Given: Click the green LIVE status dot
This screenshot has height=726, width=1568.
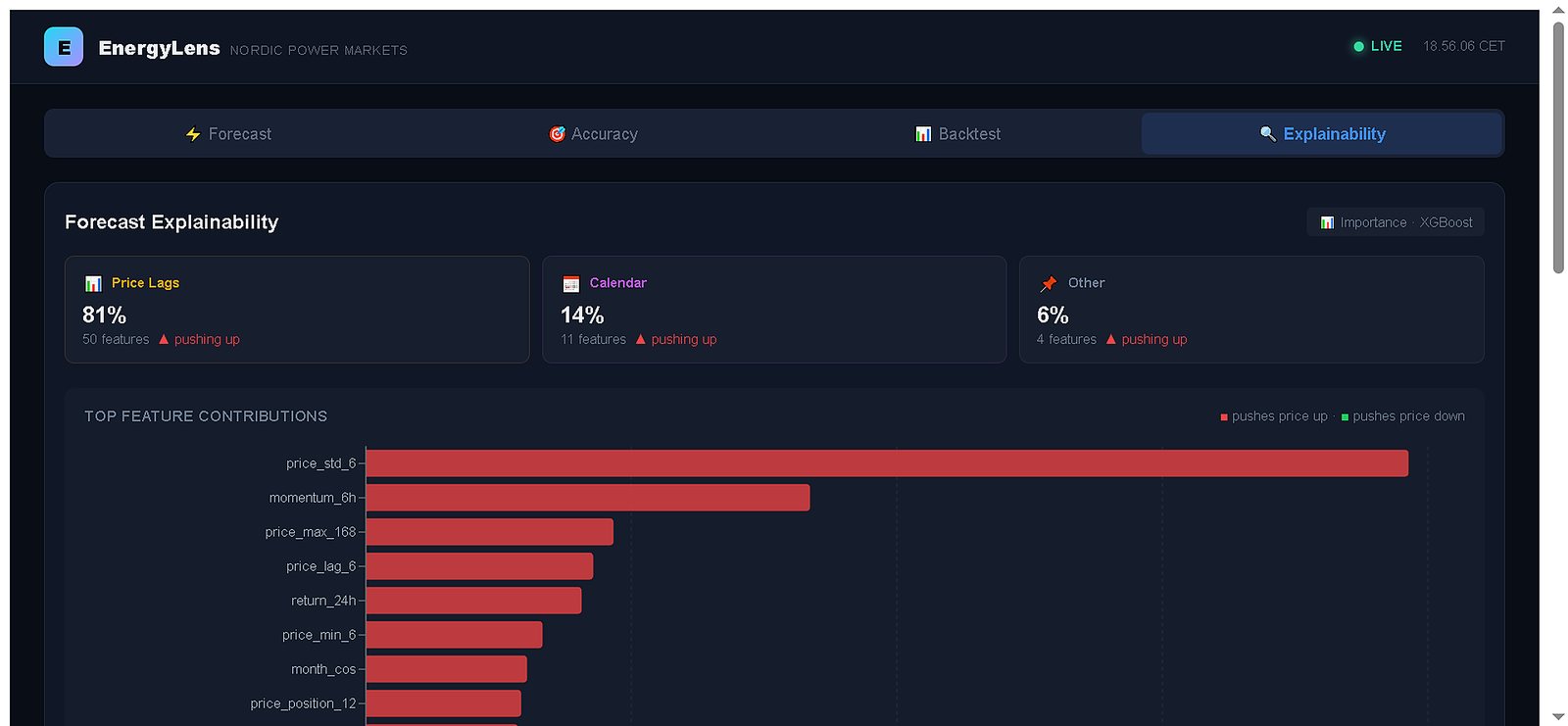Looking at the screenshot, I should click(1358, 46).
